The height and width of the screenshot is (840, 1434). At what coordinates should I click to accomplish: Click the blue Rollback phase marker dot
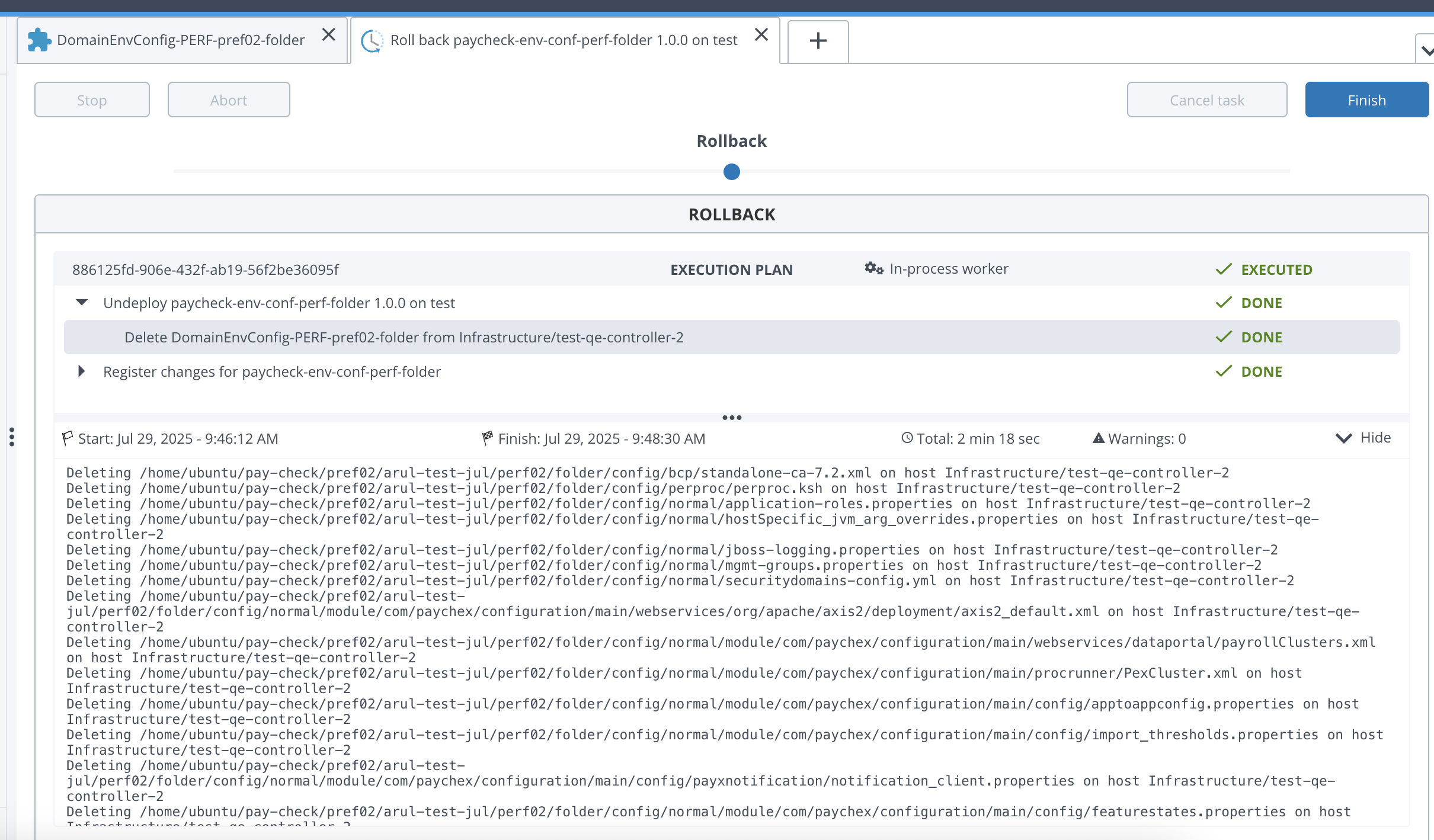coord(732,172)
